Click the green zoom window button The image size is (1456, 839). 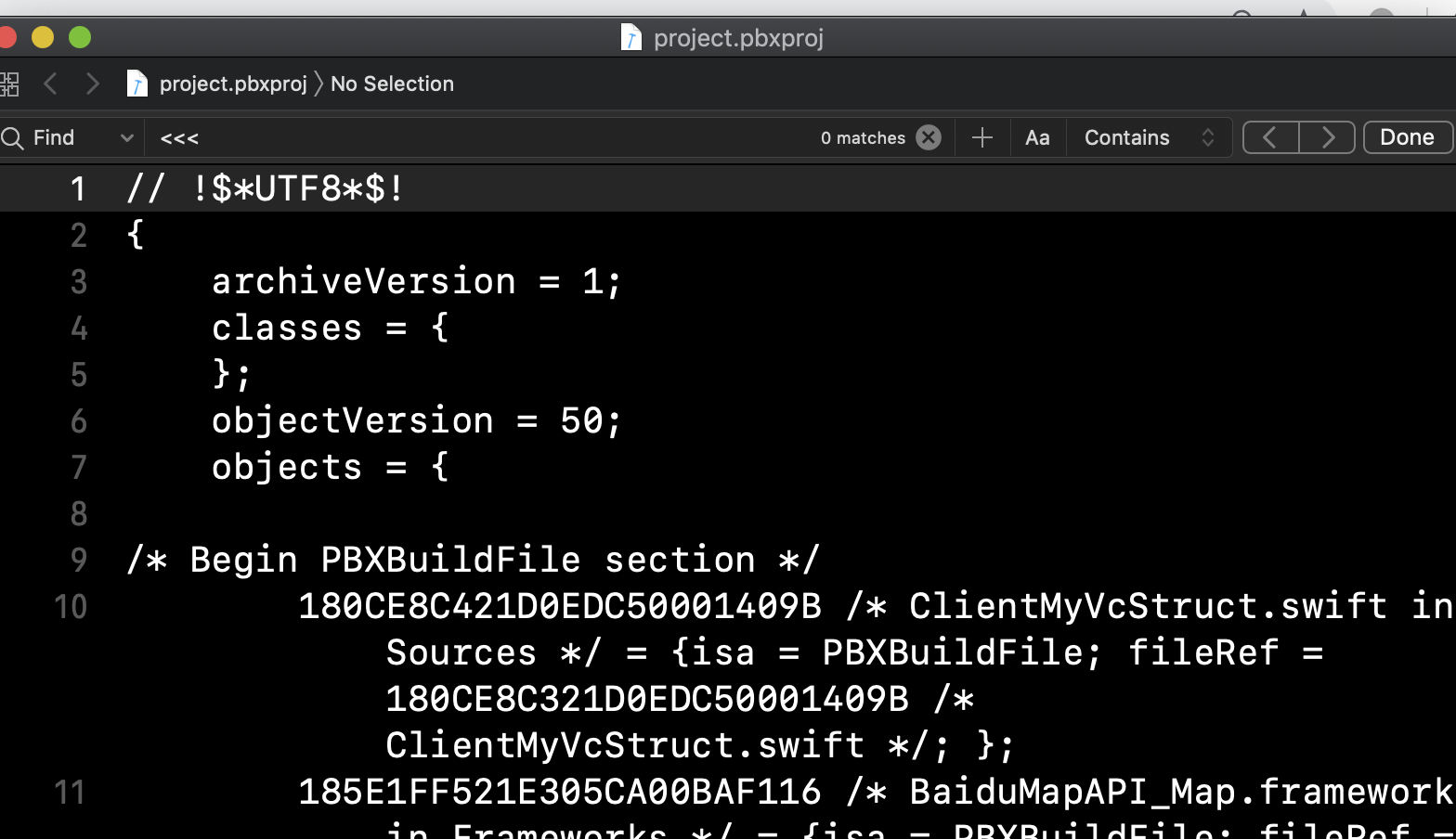click(x=80, y=37)
